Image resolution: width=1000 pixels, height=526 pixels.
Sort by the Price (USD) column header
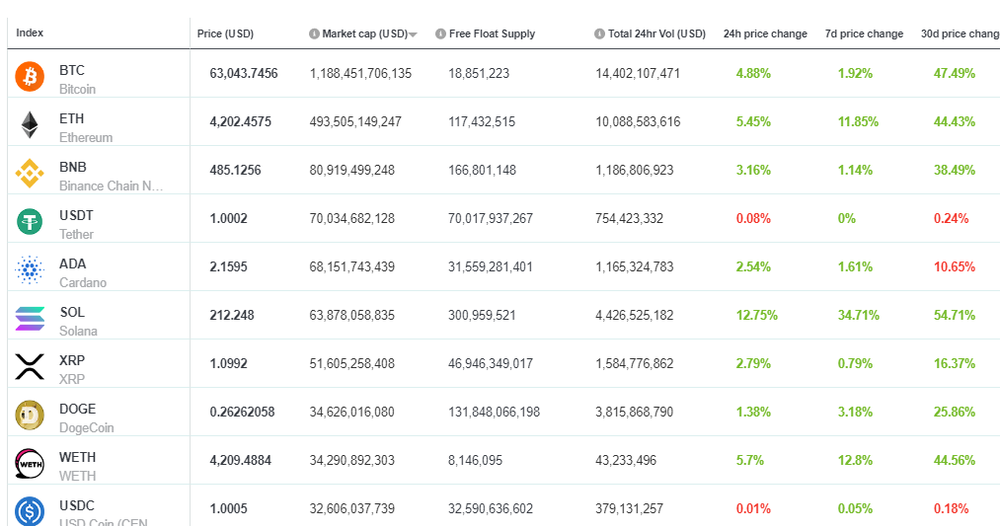[225, 34]
